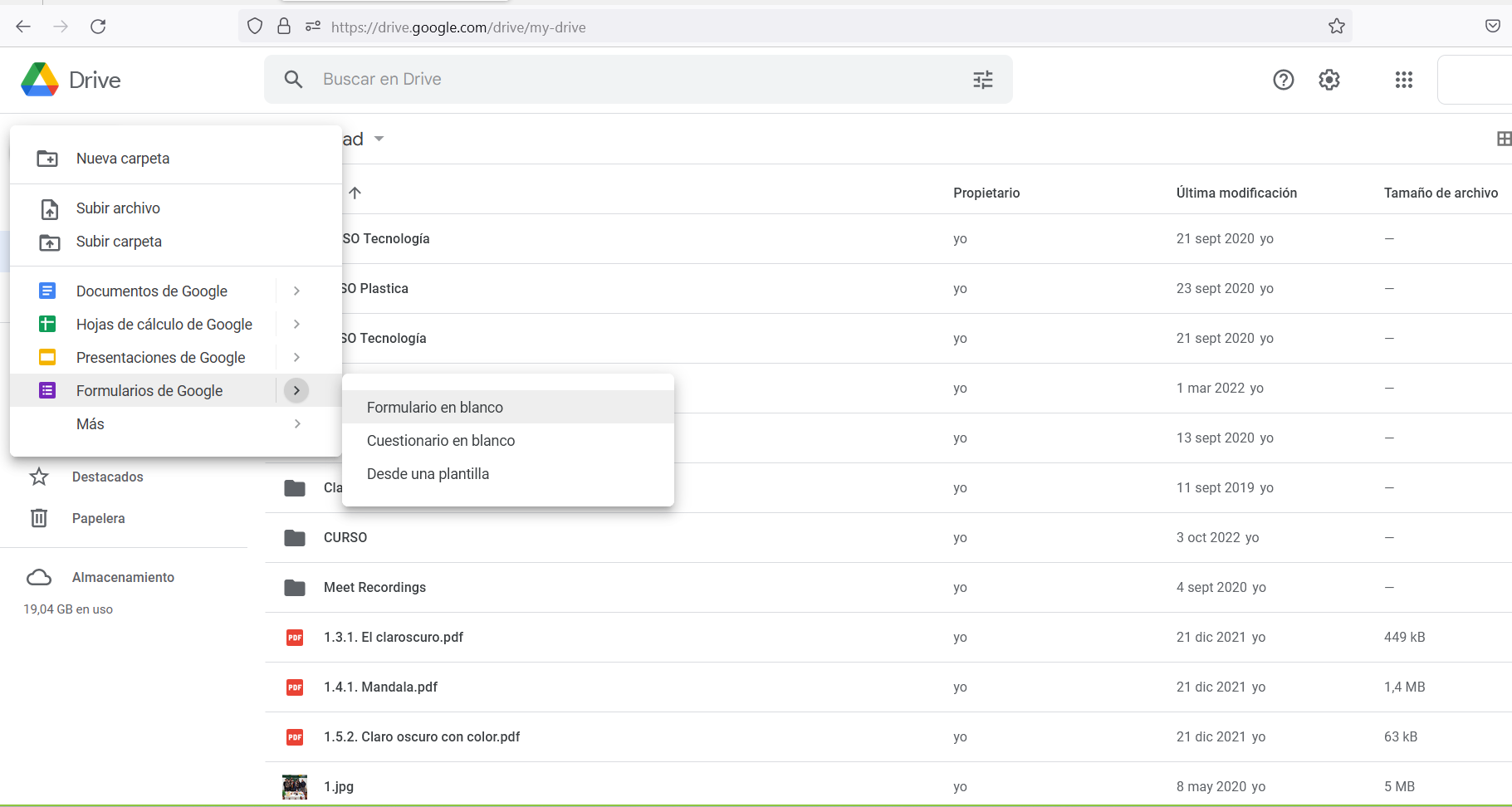The width and height of the screenshot is (1512, 807).
Task: Select Desde una plantilla option
Action: click(428, 473)
